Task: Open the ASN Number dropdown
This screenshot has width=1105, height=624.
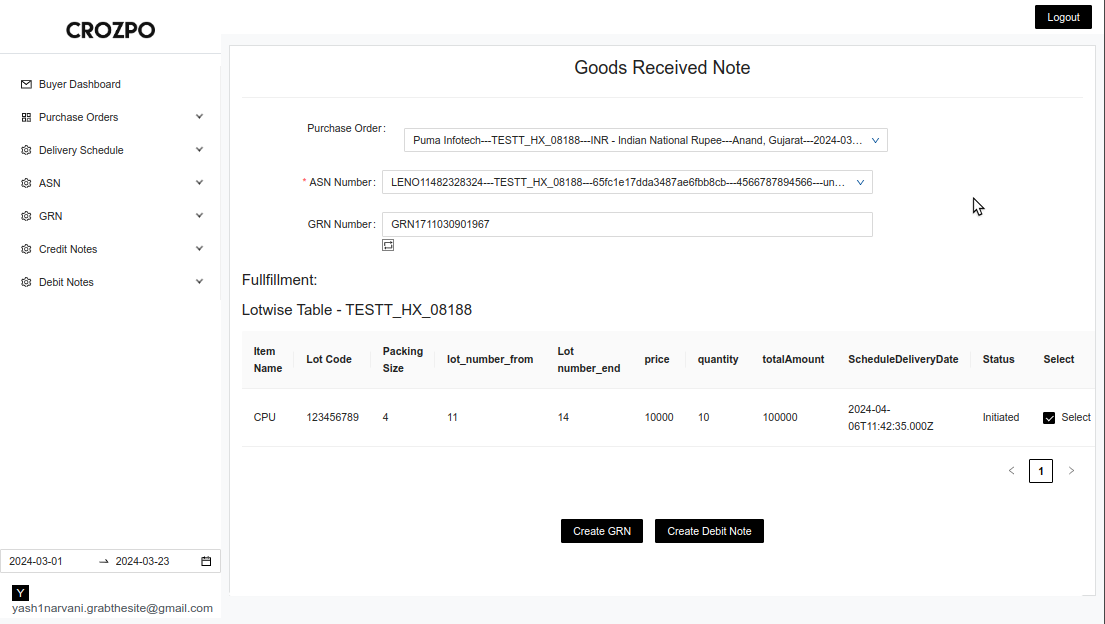Action: coord(627,183)
